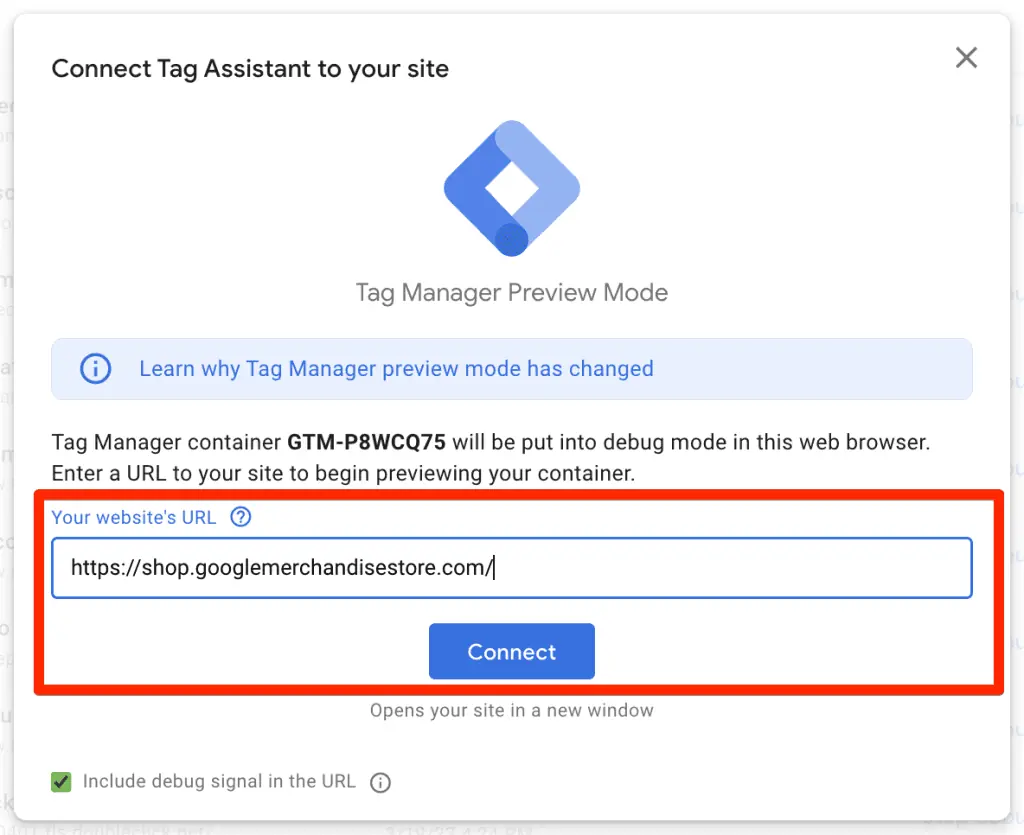Screen dimensions: 1024x835
Task: Click the "Tag Manager Preview Mode" title
Action: (x=511, y=293)
